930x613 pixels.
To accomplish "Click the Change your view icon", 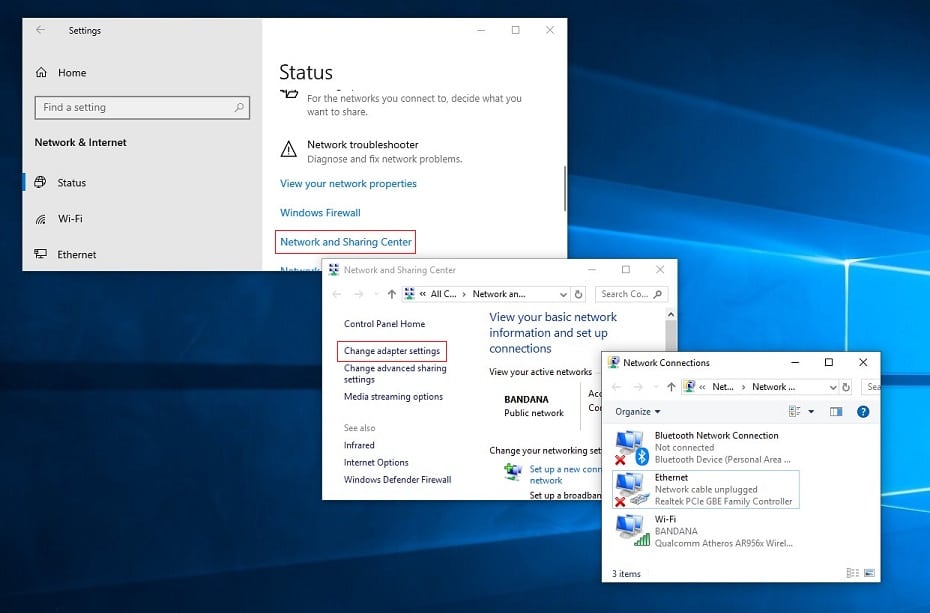I will [x=794, y=411].
